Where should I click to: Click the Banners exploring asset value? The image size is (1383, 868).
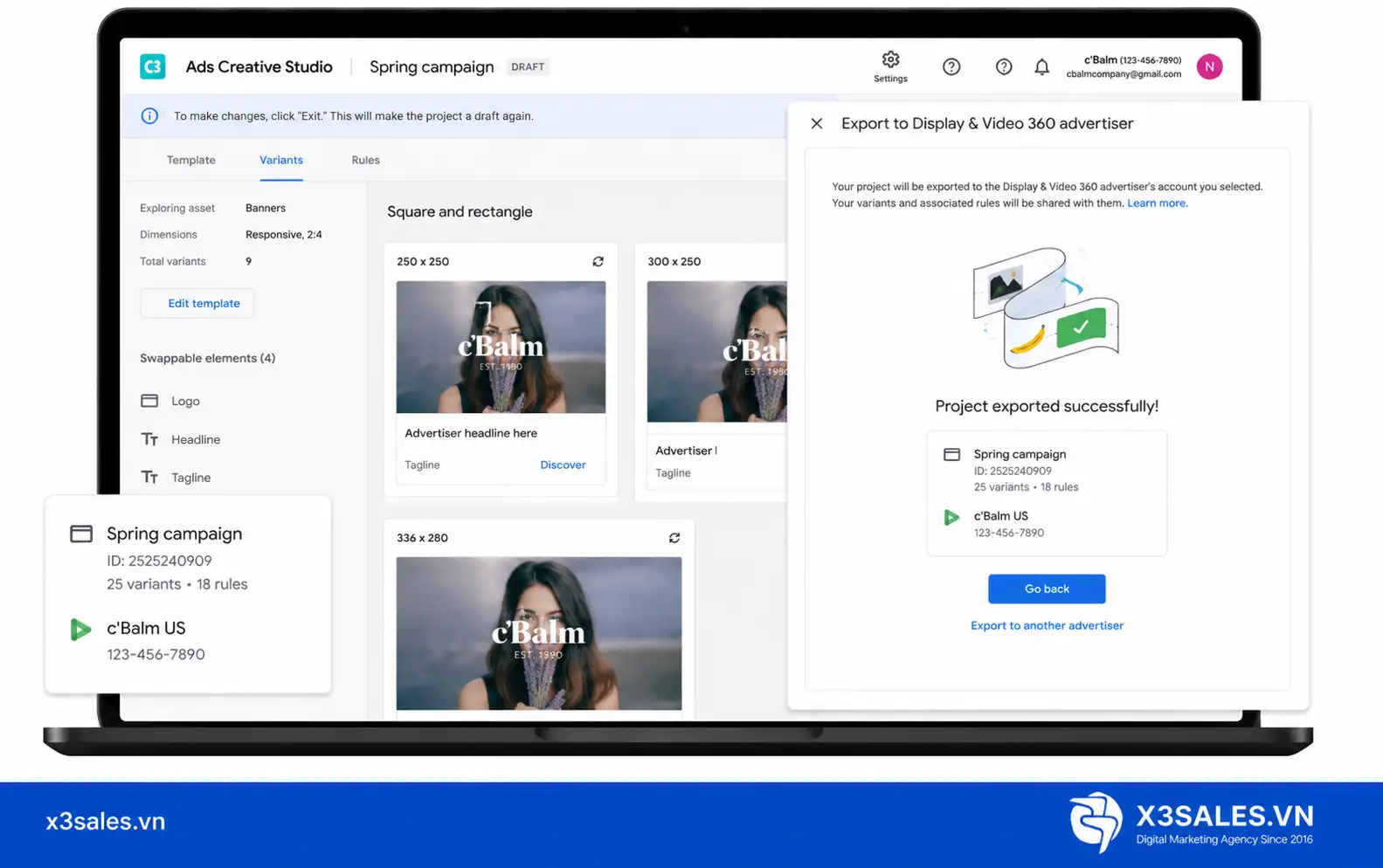(x=266, y=208)
